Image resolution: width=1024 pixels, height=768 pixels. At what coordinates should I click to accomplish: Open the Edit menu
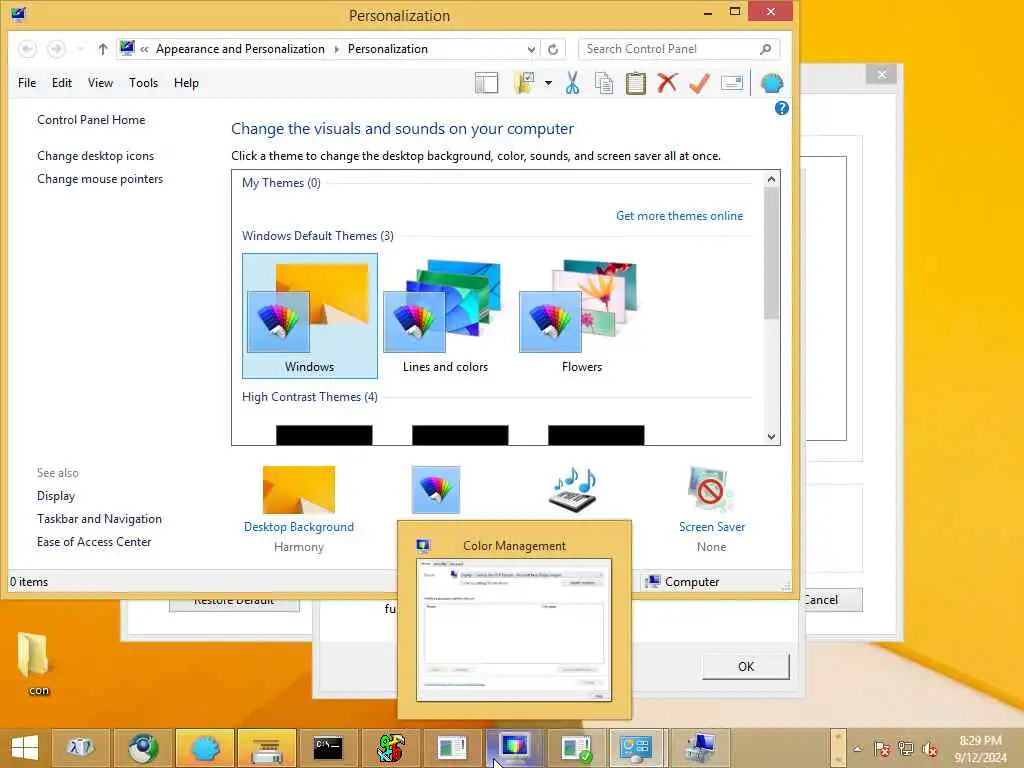(x=62, y=83)
